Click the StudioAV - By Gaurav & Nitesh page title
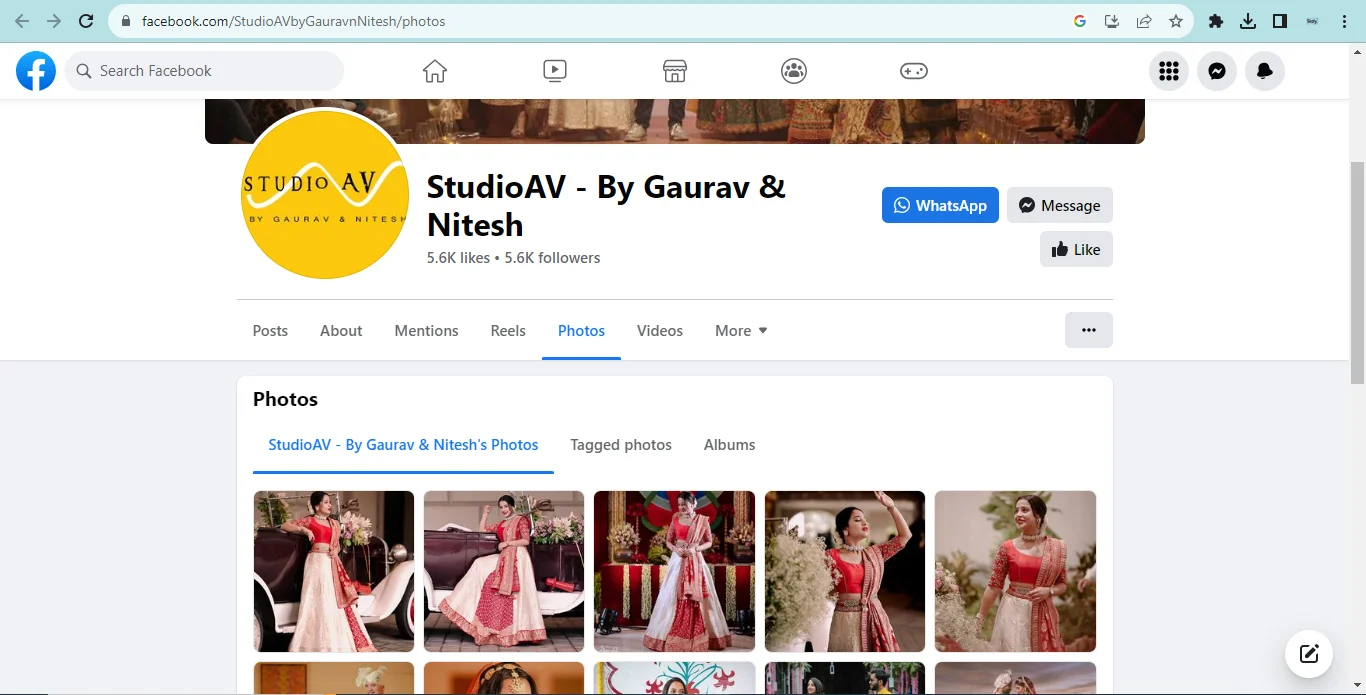 tap(606, 205)
